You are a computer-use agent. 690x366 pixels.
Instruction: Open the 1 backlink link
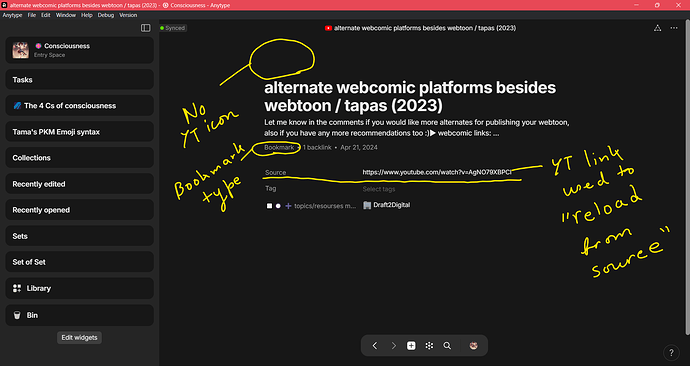(x=317, y=147)
